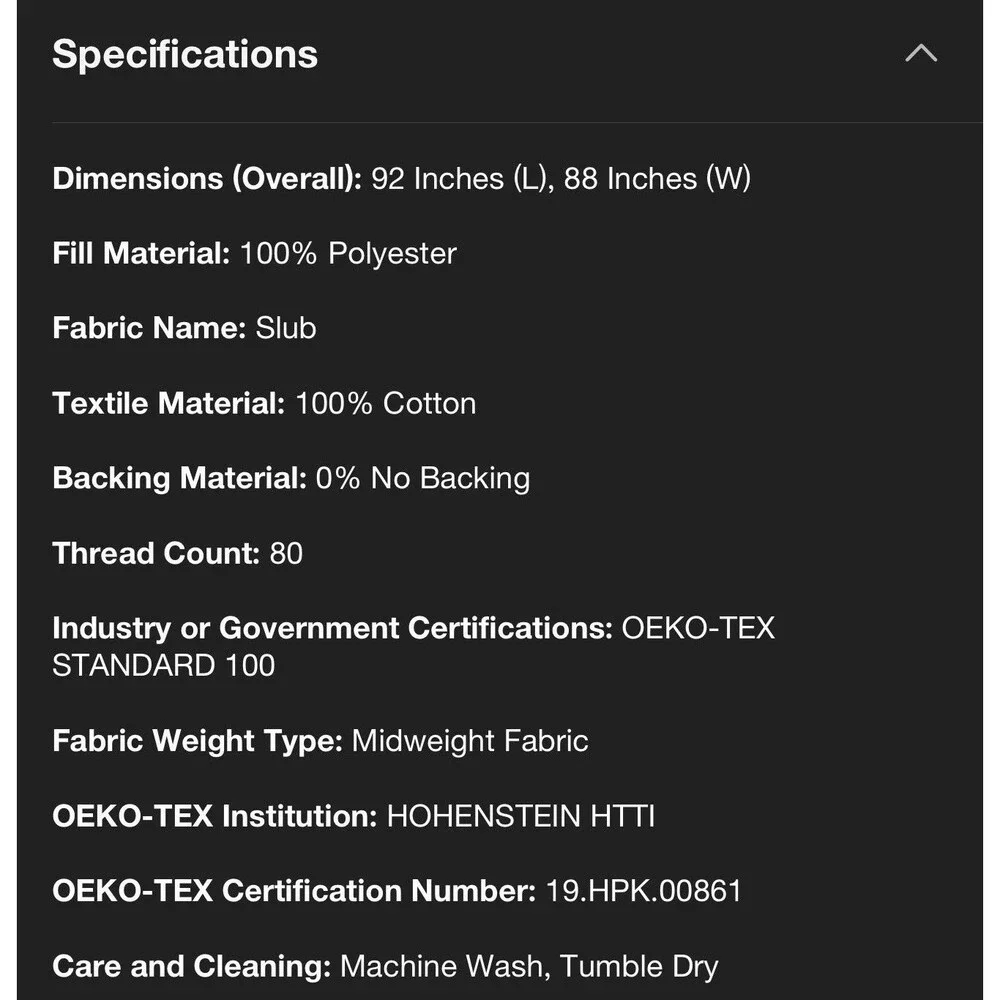
Task: Click the certification number 19.HPK.00861
Action: (643, 891)
